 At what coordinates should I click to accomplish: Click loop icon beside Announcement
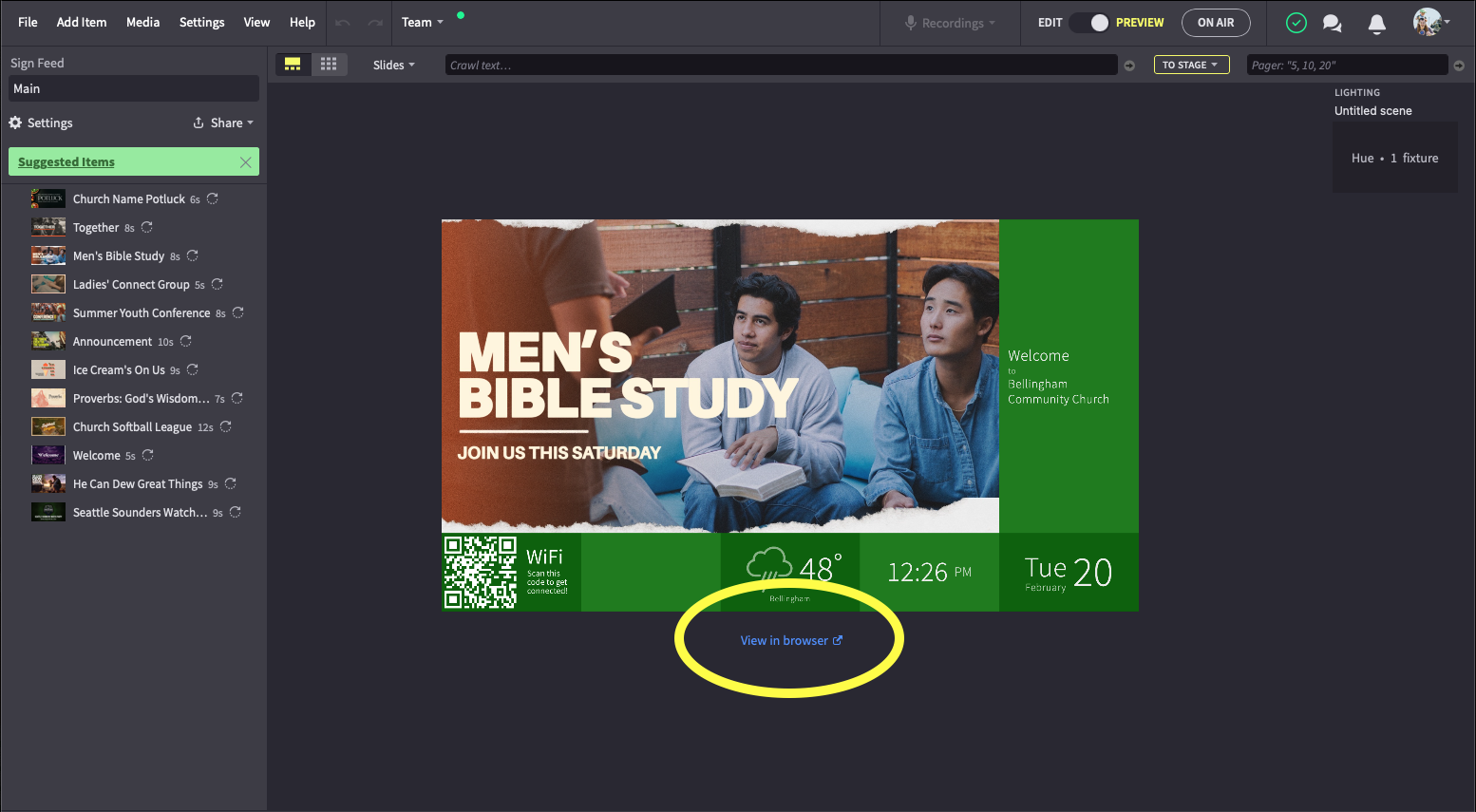[x=186, y=341]
